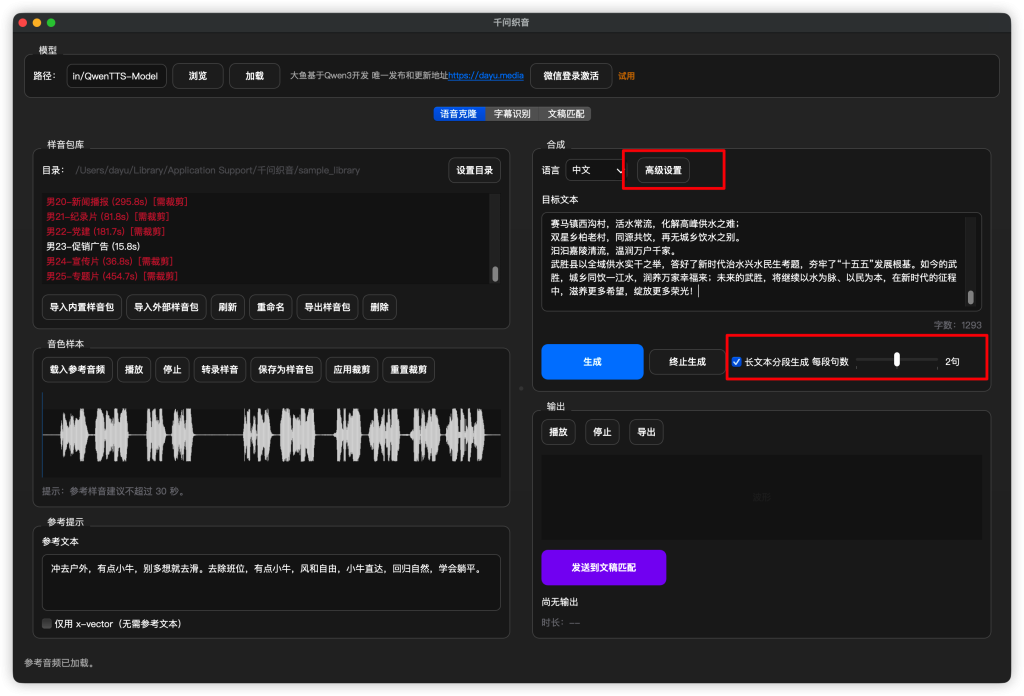Click 微信登录激活 button
Viewport: 1024px width, 696px height.
point(570,76)
